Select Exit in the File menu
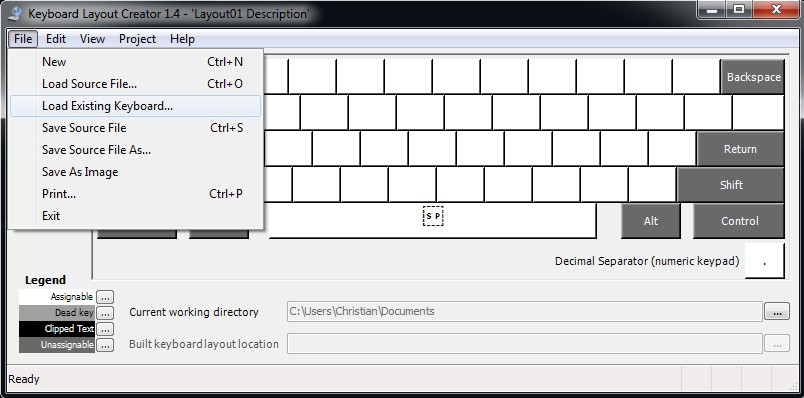The width and height of the screenshot is (804, 398). coord(135,216)
